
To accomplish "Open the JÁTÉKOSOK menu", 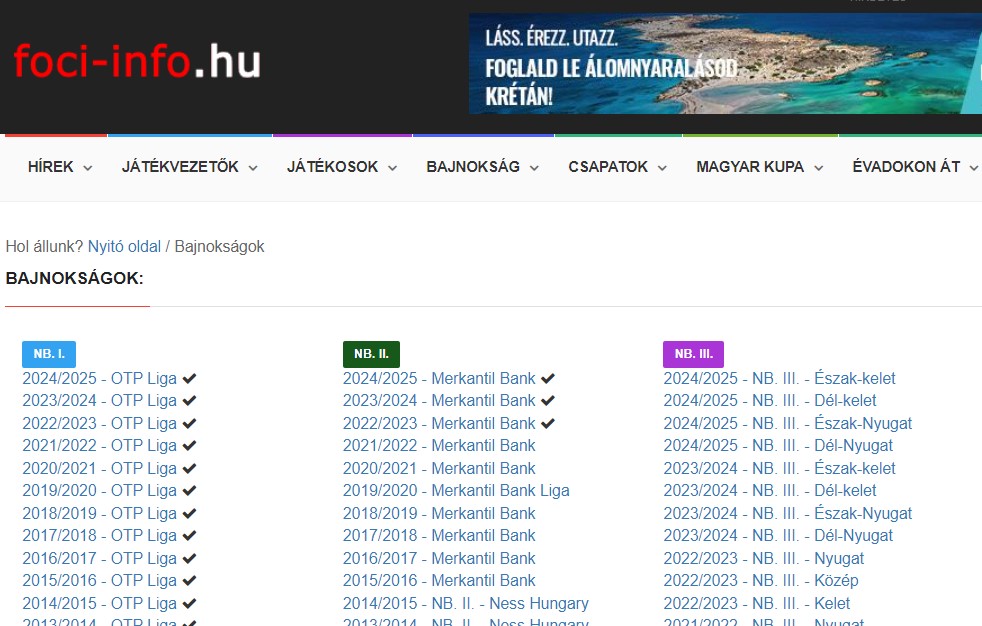I will tap(342, 167).
